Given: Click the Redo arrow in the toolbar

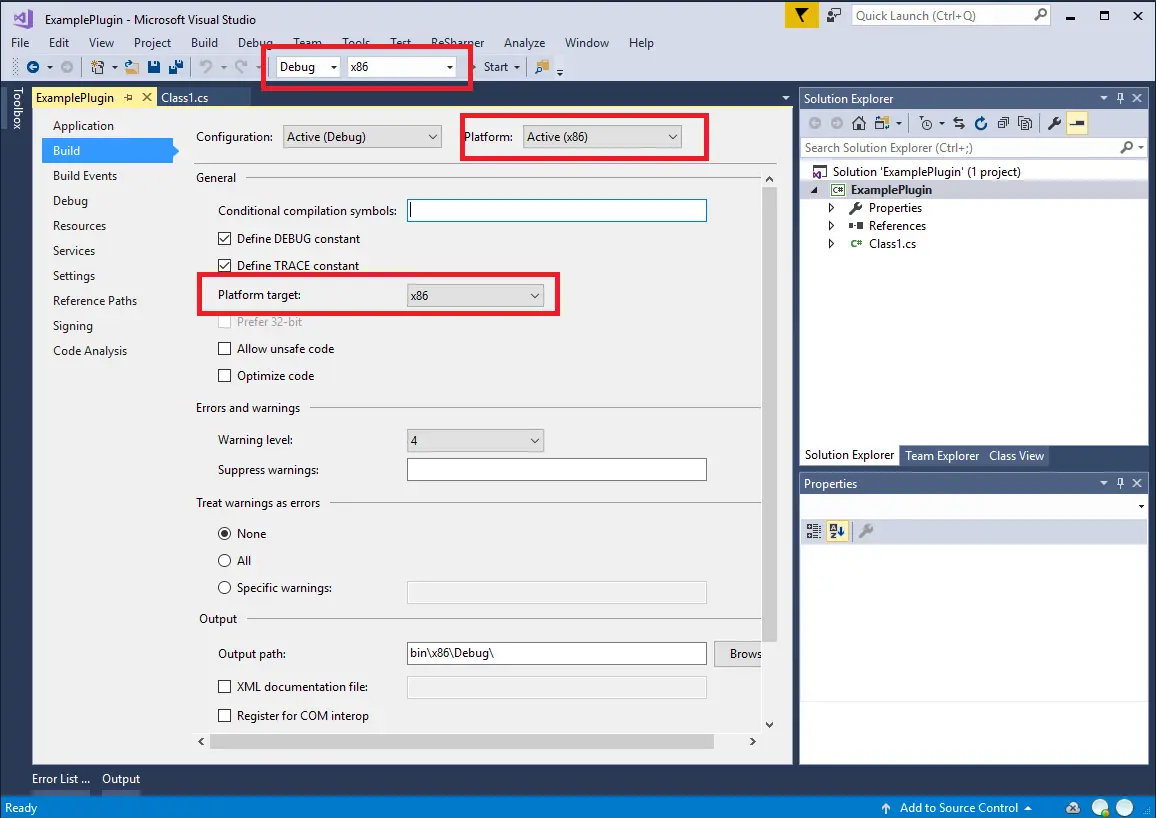Looking at the screenshot, I should tap(240, 67).
